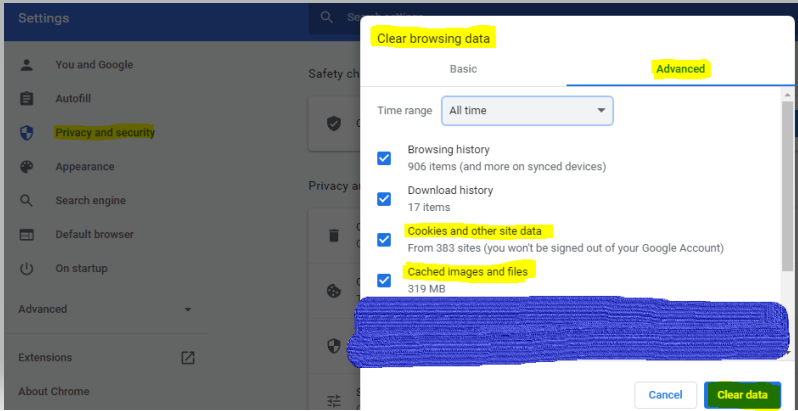Toggle Cached images and files checkbox
The height and width of the screenshot is (411, 798).
tap(384, 280)
